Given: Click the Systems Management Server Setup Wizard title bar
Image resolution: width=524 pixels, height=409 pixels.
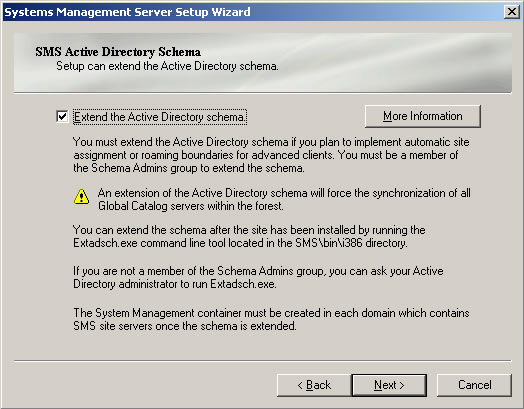Looking at the screenshot, I should pyautogui.click(x=254, y=12).
